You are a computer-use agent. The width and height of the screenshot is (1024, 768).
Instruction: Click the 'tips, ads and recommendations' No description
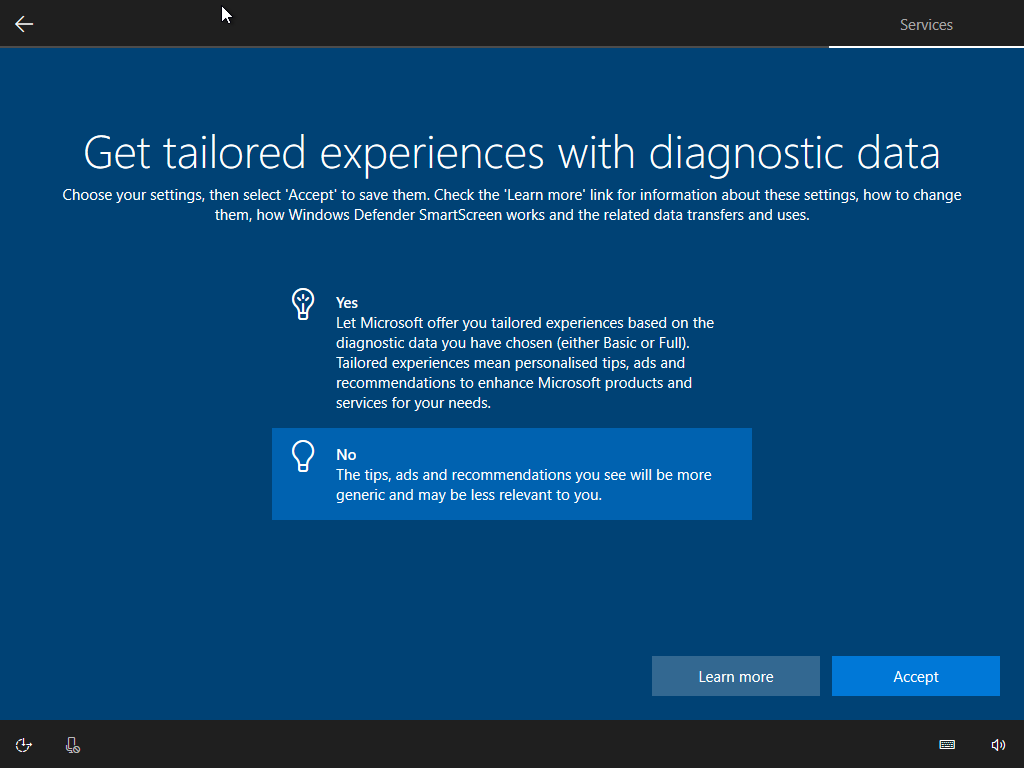click(523, 485)
